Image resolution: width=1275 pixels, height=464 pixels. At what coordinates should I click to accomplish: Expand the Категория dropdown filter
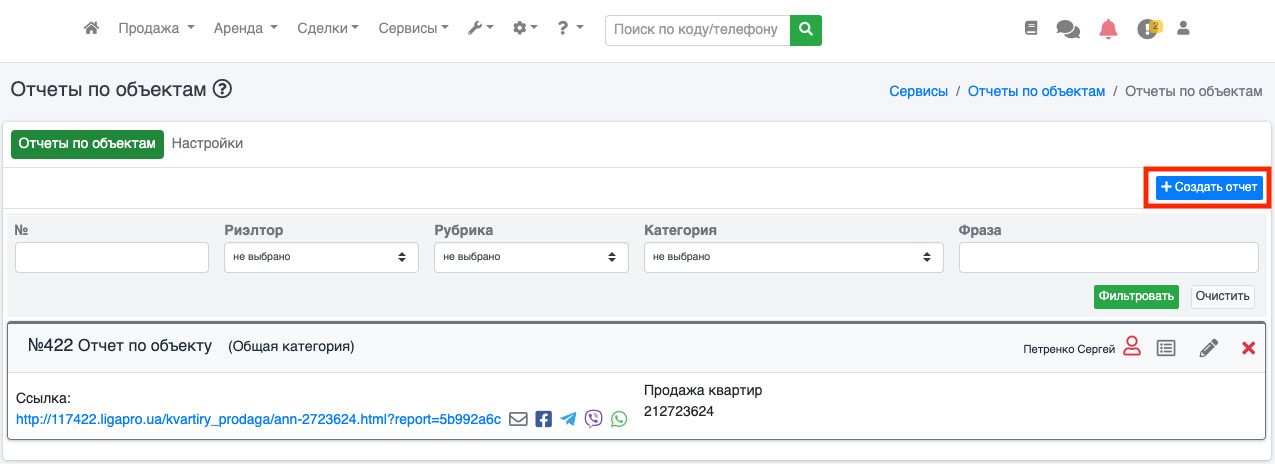793,257
